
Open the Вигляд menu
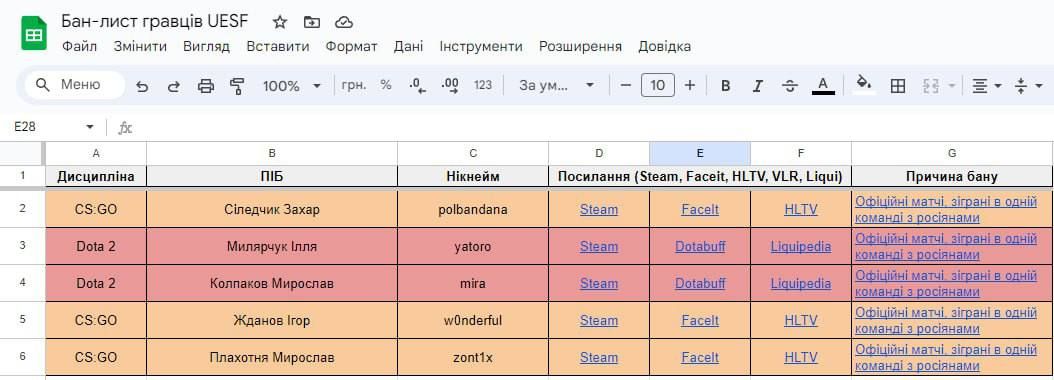tap(206, 46)
